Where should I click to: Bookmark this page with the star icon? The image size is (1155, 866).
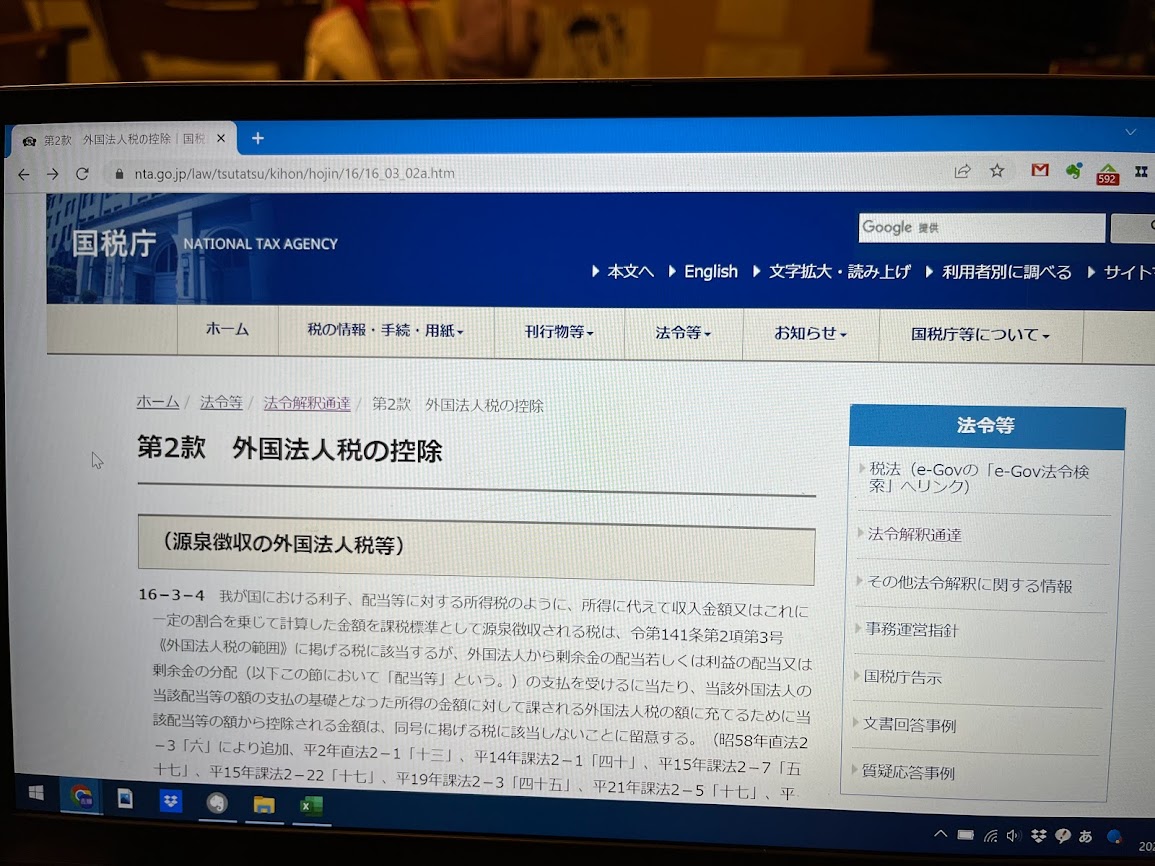997,171
